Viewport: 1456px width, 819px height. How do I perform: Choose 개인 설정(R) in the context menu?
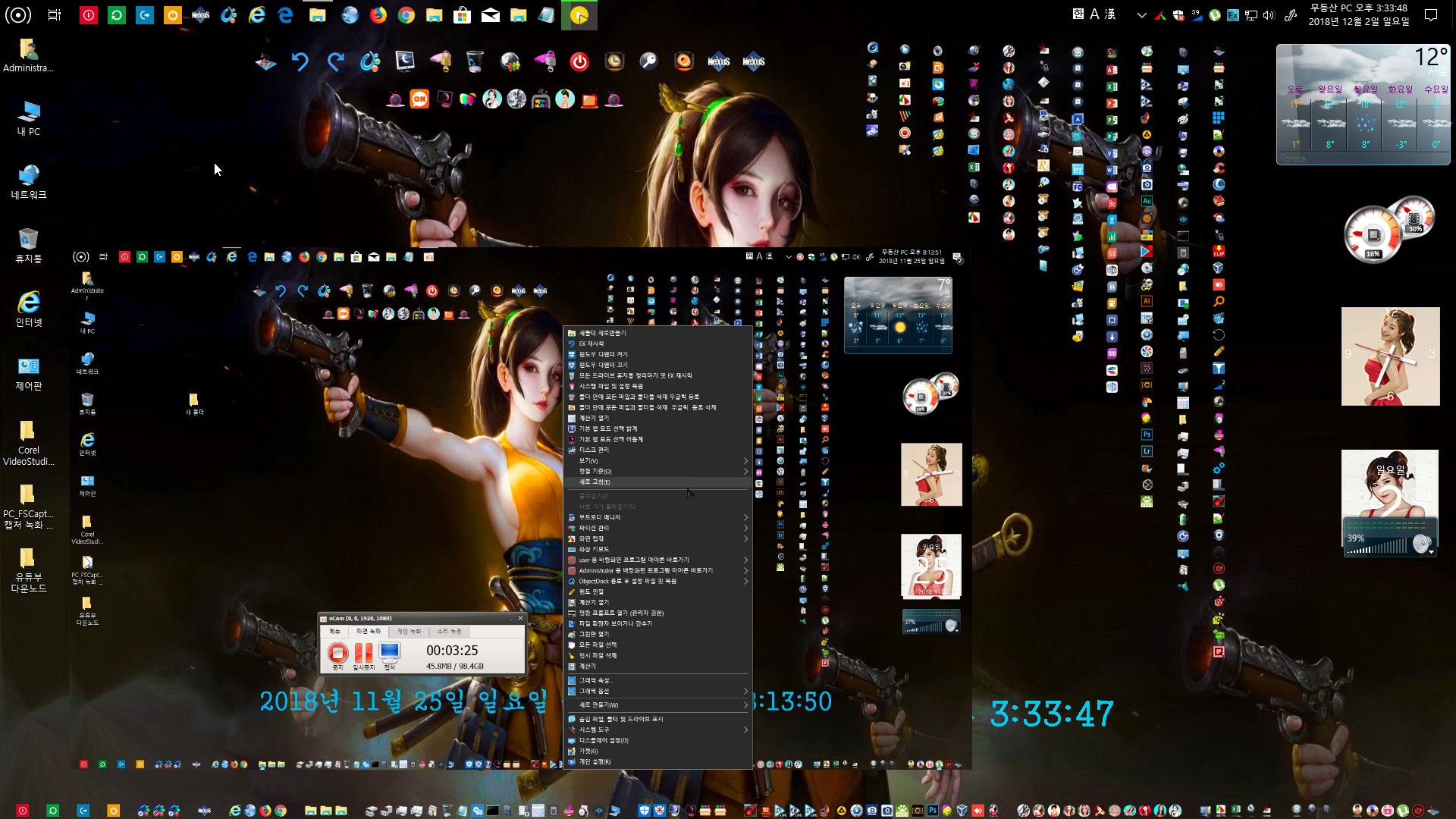[658, 761]
